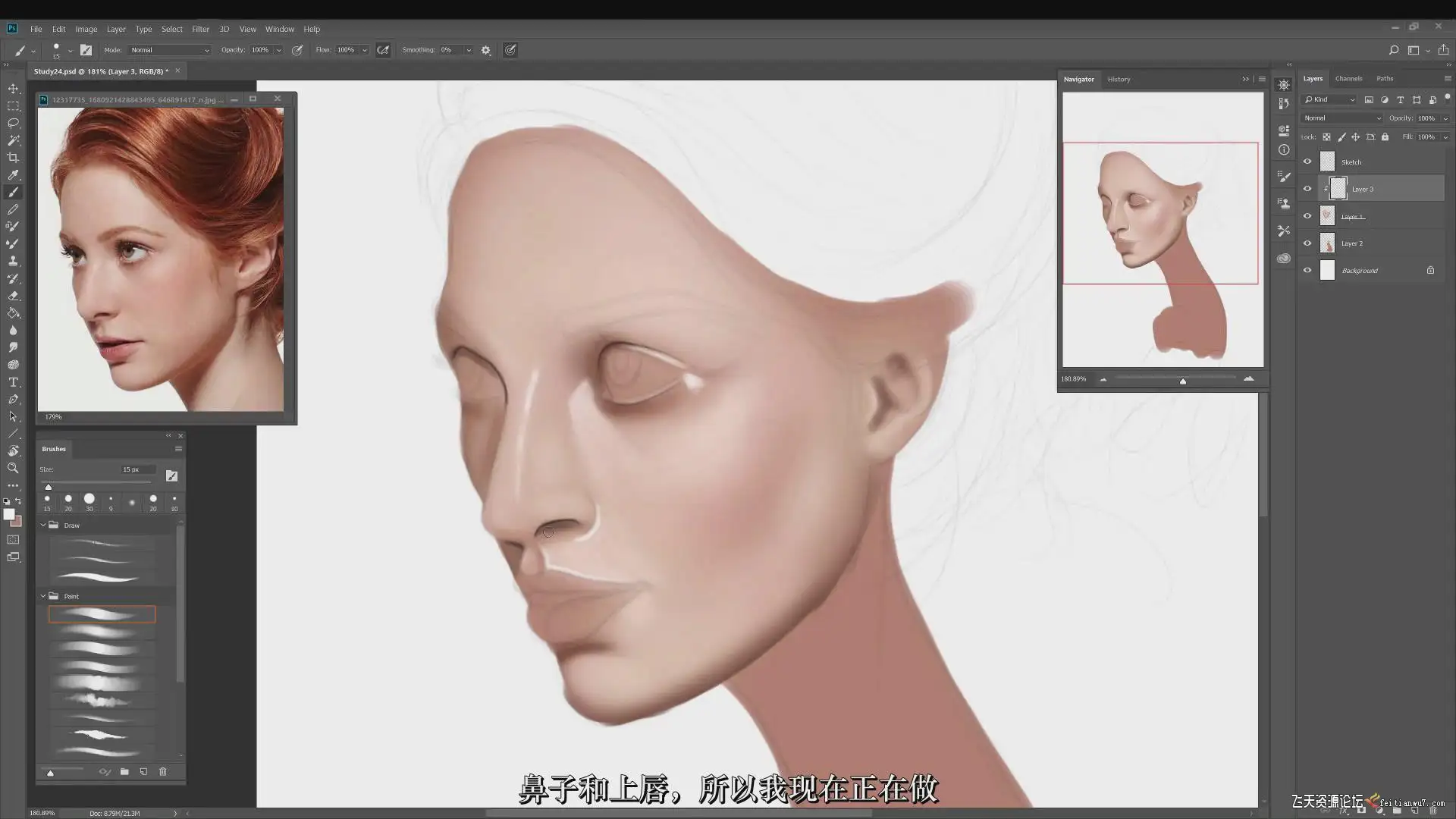
Task: Select the Crop tool
Action: click(13, 158)
